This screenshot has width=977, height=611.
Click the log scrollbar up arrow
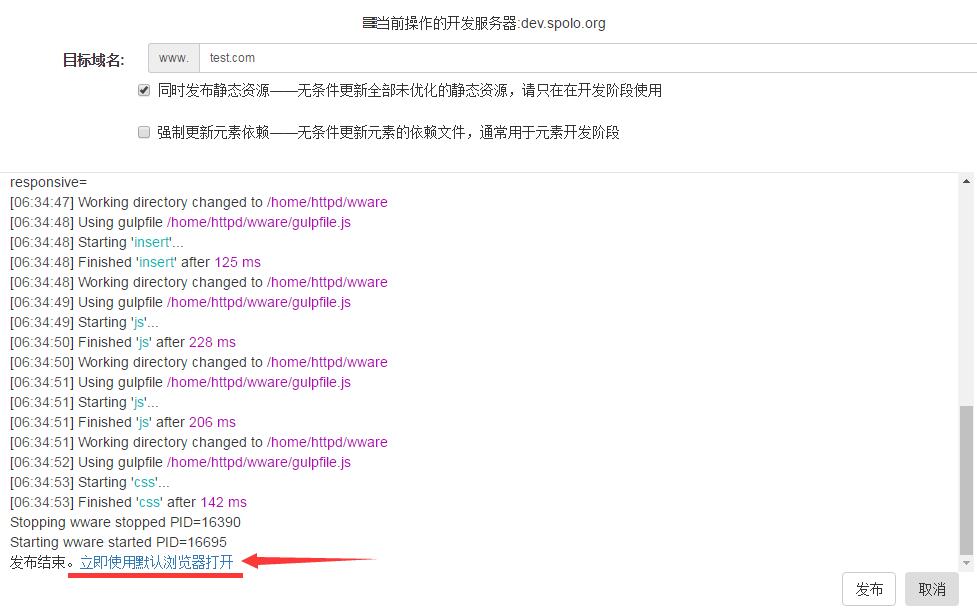966,181
